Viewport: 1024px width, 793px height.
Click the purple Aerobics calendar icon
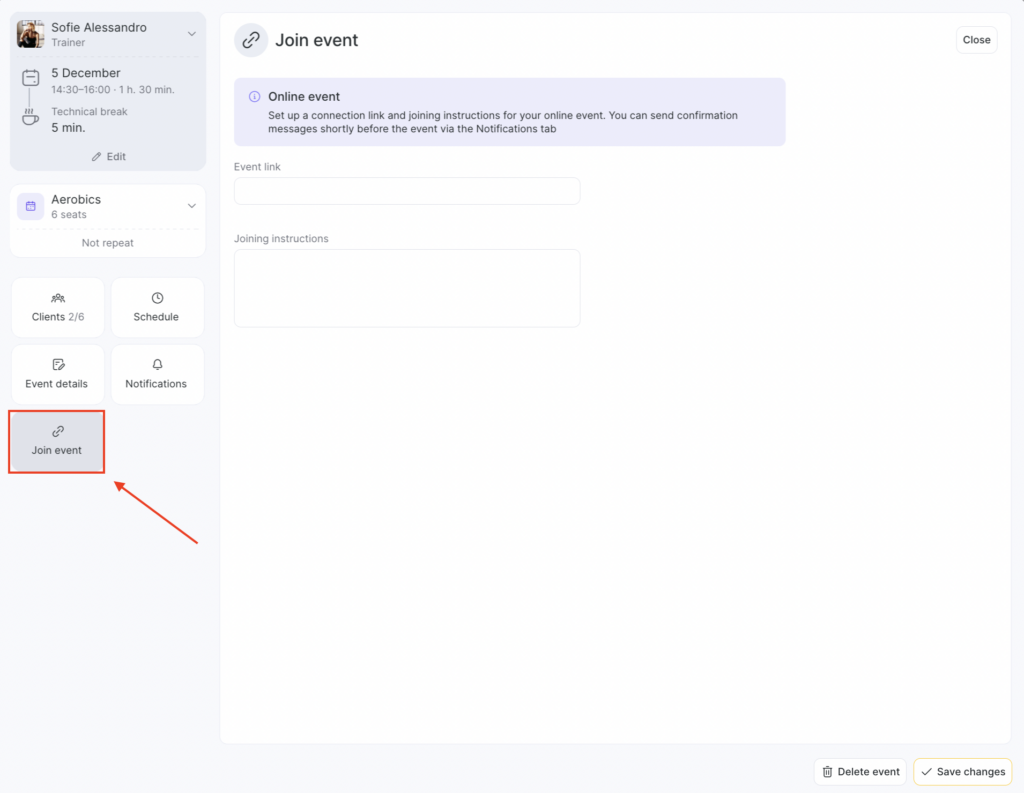click(31, 206)
